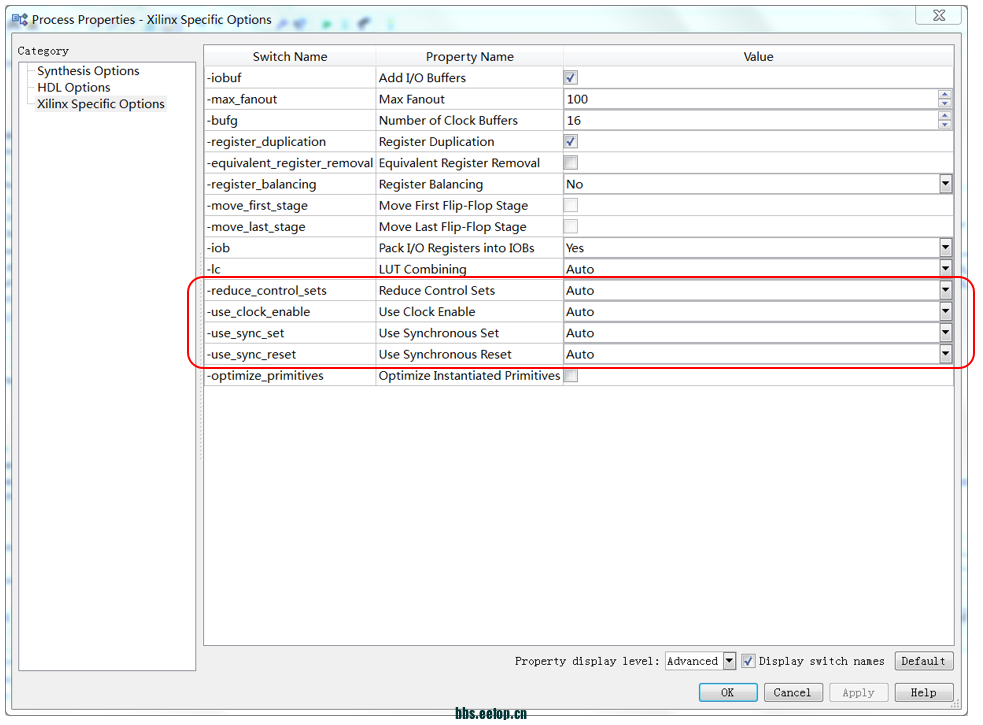Select the -iob switch name cell
Viewport: 983px width, 725px height.
290,248
